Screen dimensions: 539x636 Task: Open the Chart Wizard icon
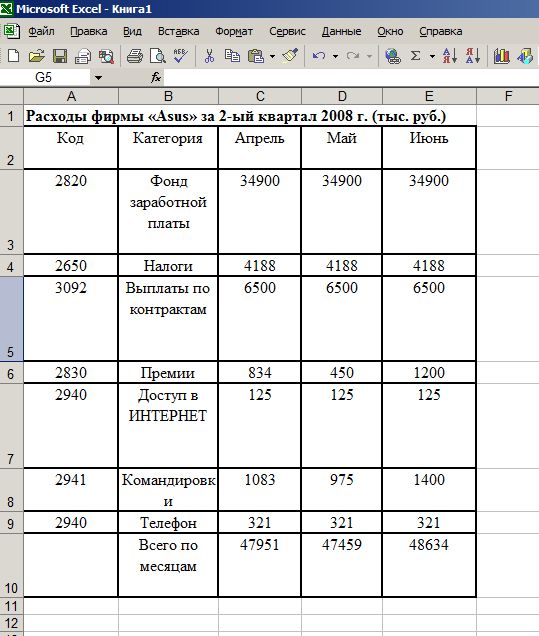coord(502,56)
